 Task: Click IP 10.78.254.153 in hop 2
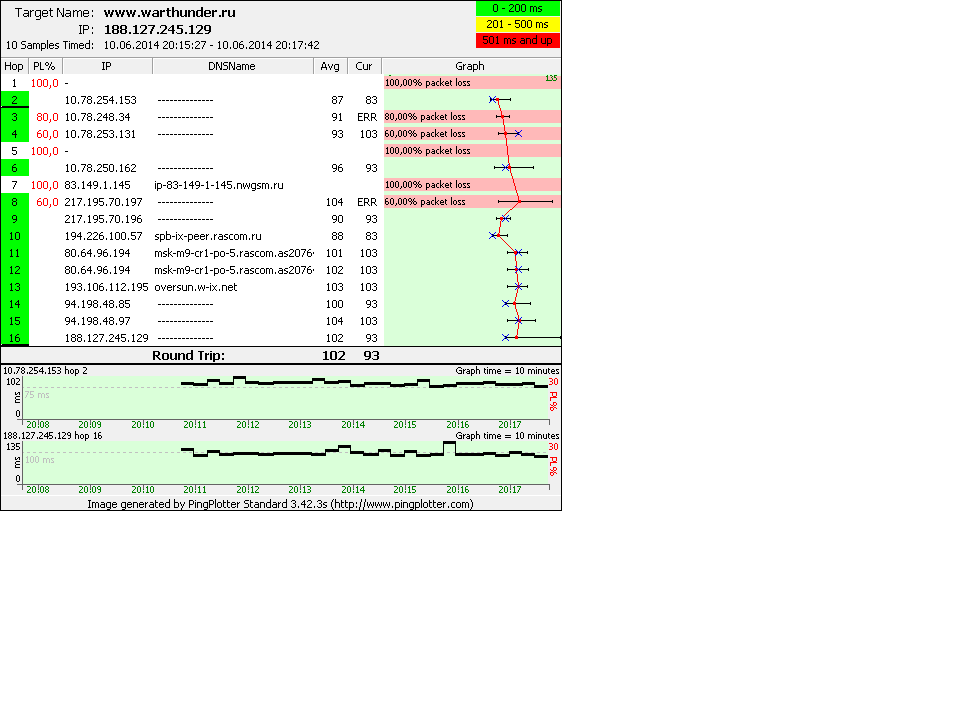point(100,100)
